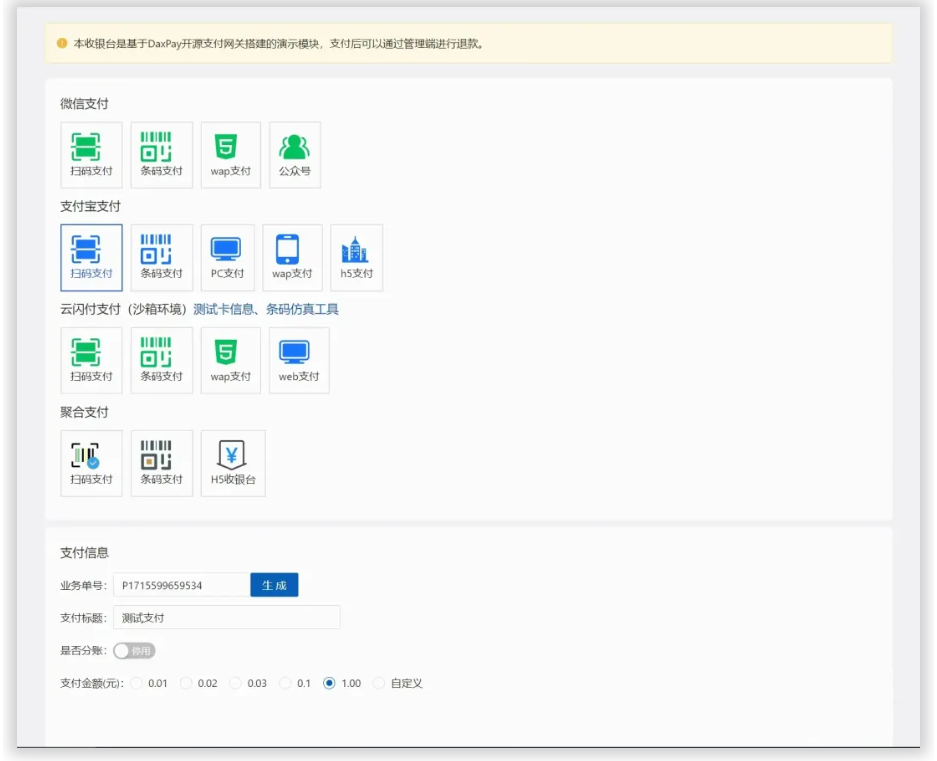Select the 自定义 custom amount option
This screenshot has height=761, width=937.
[379, 684]
